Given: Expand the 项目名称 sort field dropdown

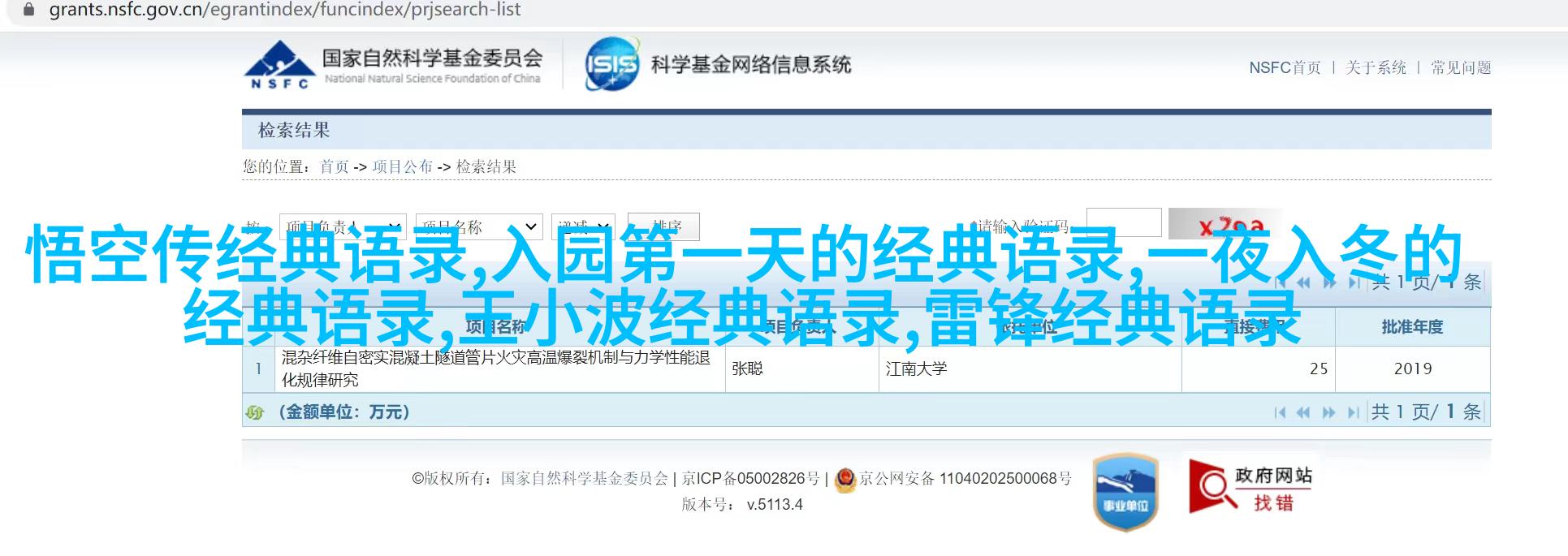Looking at the screenshot, I should 479,226.
